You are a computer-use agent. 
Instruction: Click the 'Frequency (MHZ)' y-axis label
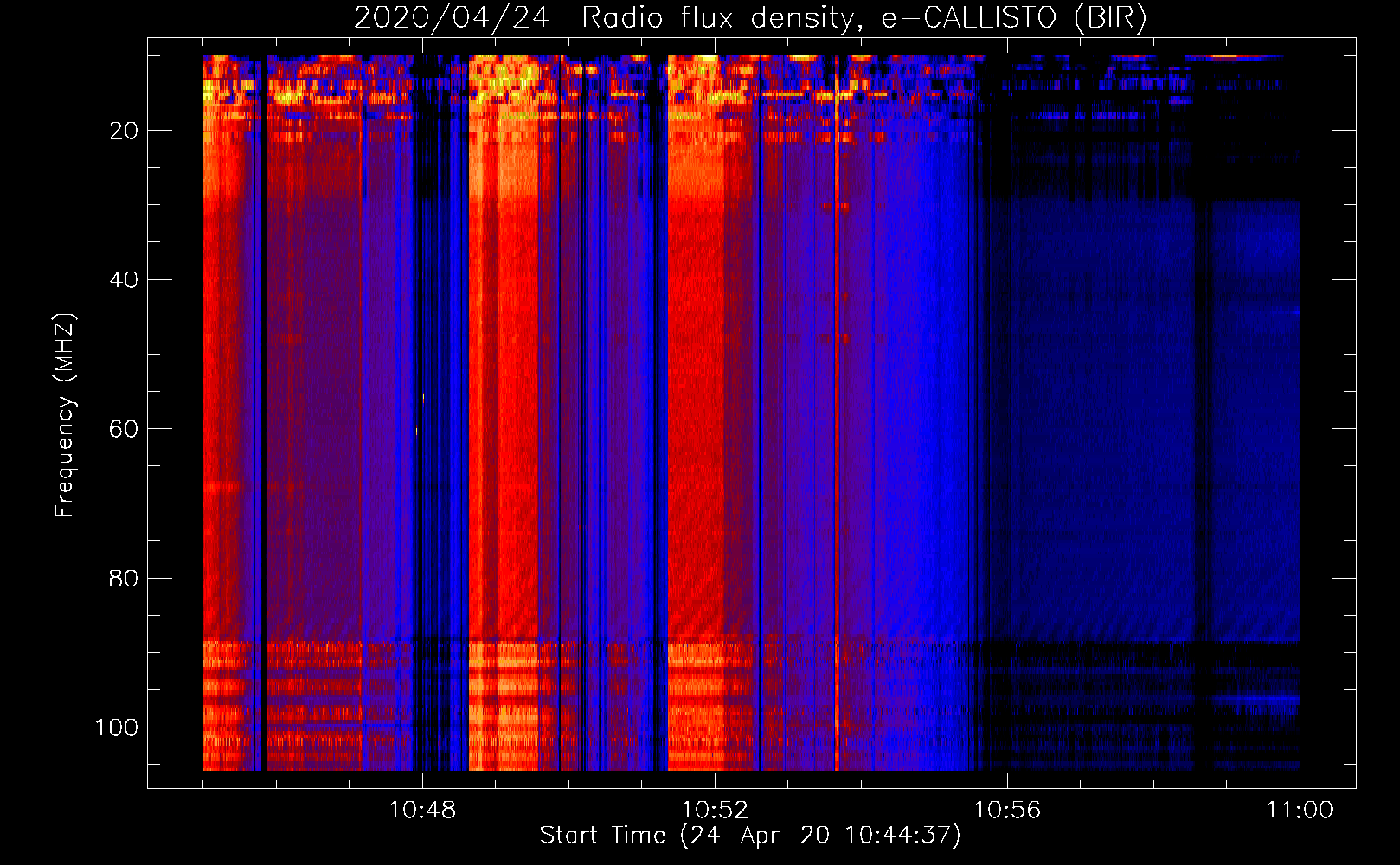tap(65, 414)
